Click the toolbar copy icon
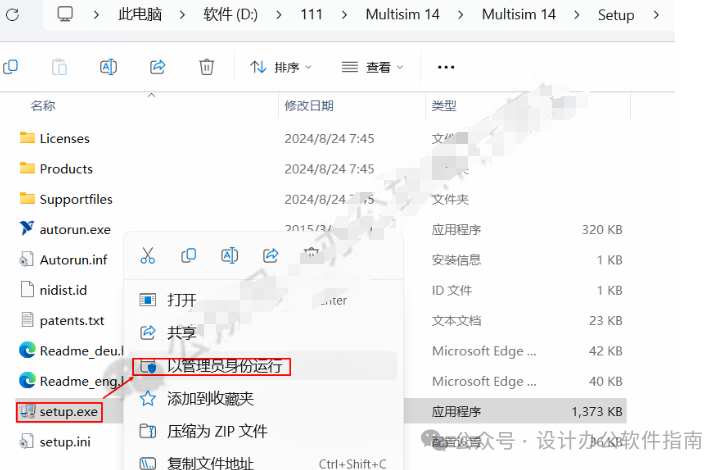The width and height of the screenshot is (726, 470). [11, 67]
